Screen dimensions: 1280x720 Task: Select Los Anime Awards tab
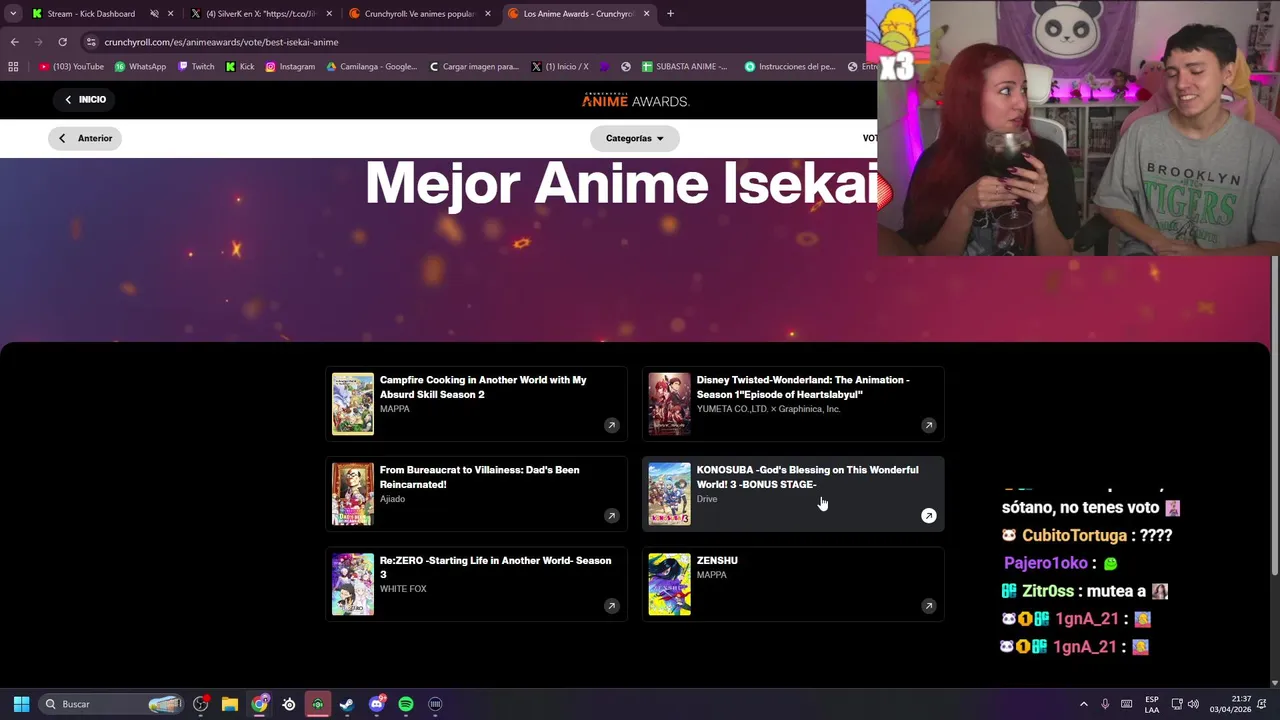tap(578, 14)
